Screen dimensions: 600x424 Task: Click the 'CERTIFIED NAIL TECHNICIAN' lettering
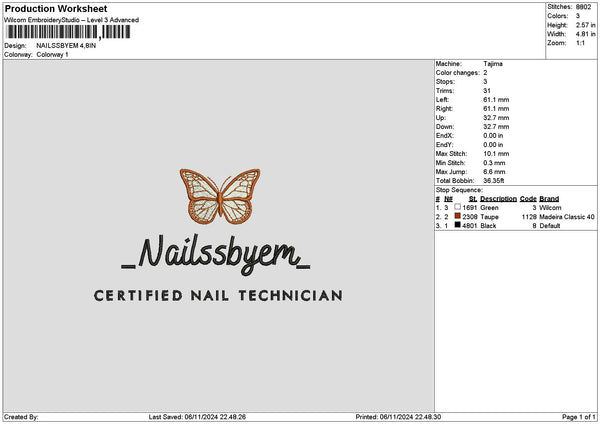[218, 295]
